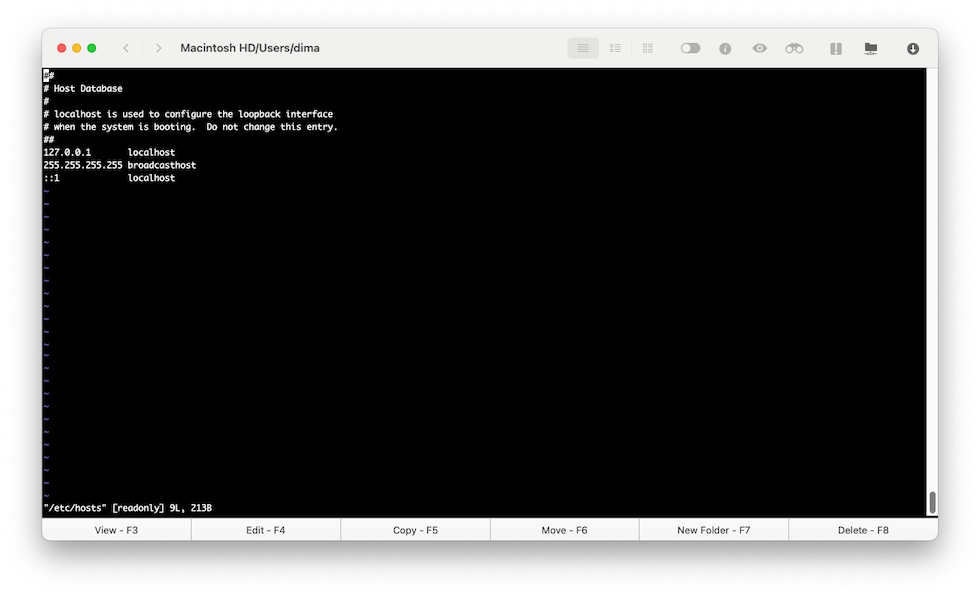Click the archive compress icon
Image resolution: width=980 pixels, height=600 pixels.
tap(835, 48)
